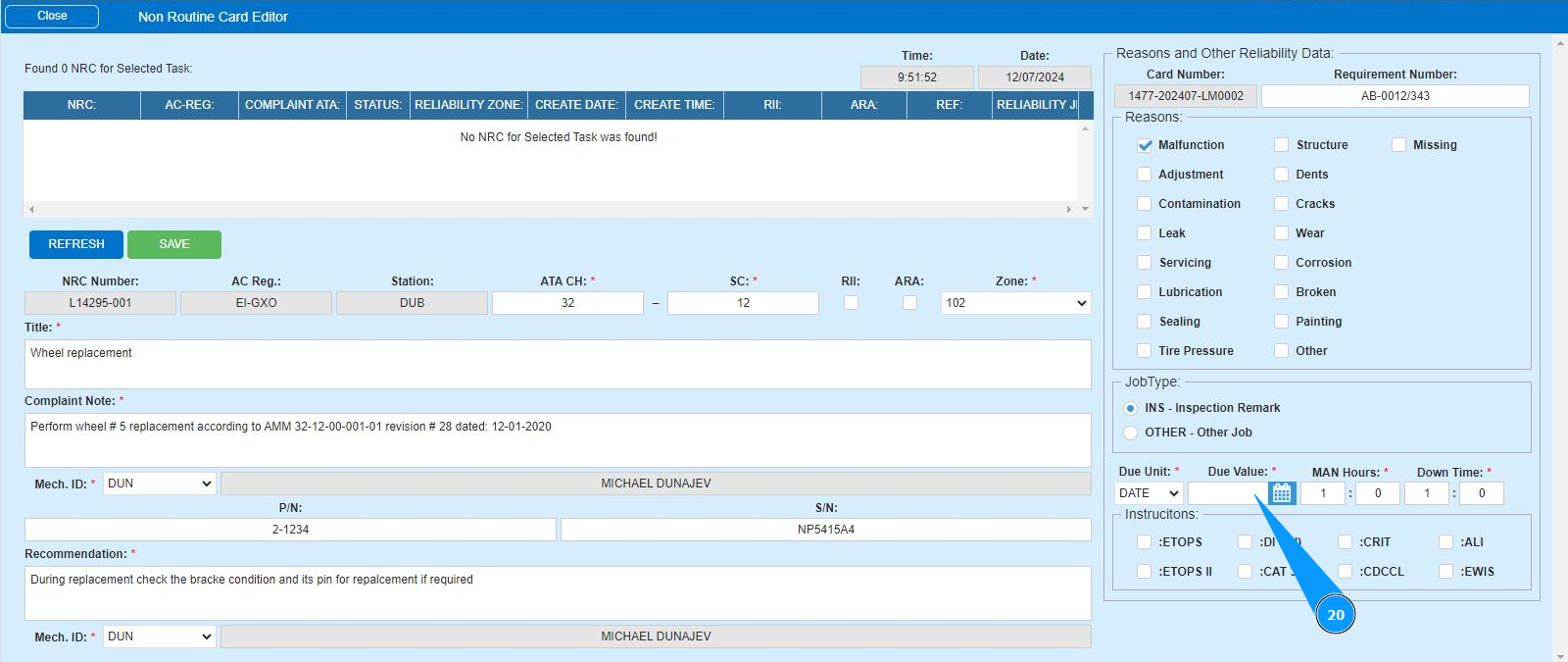1568x662 pixels.
Task: Open the Due Value calendar picker
Action: coord(1281,493)
